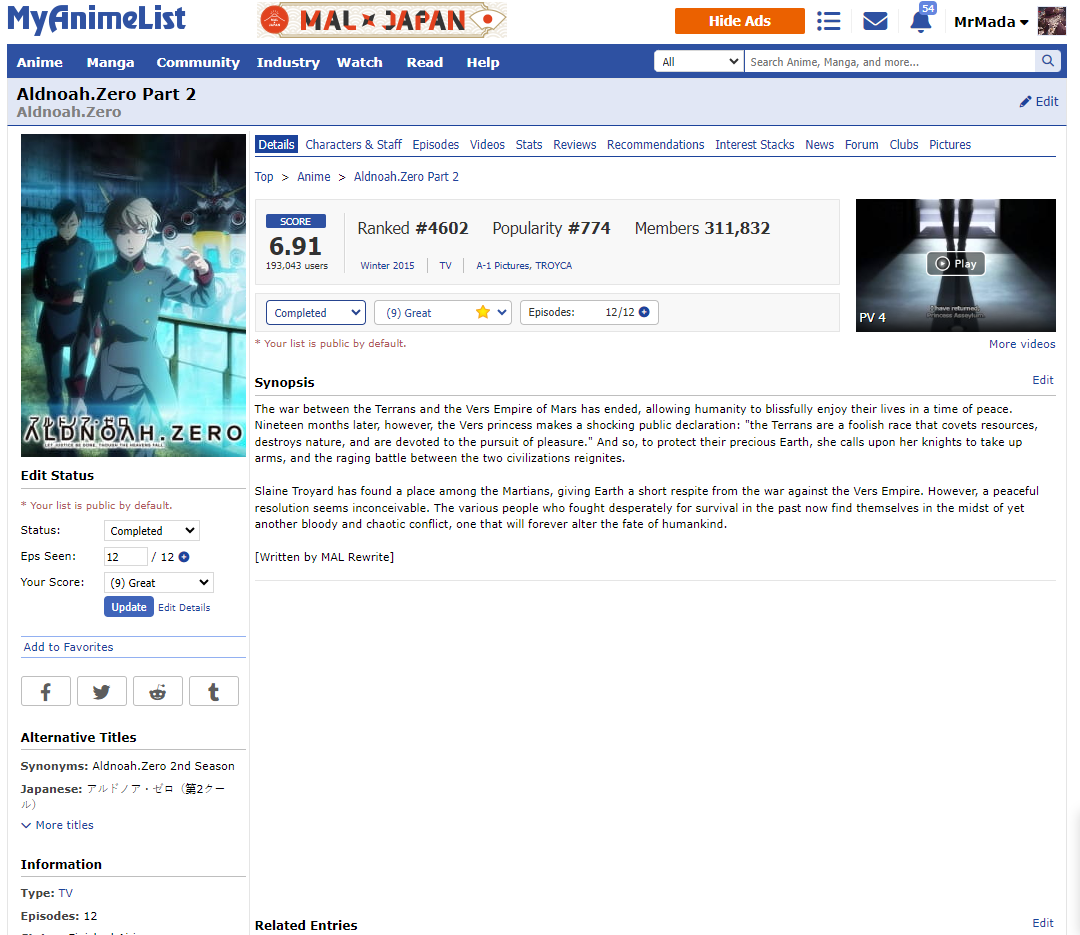The height and width of the screenshot is (935, 1080).
Task: Click Aldnoah.Zero Part 2 breadcrumb
Action: pos(406,176)
